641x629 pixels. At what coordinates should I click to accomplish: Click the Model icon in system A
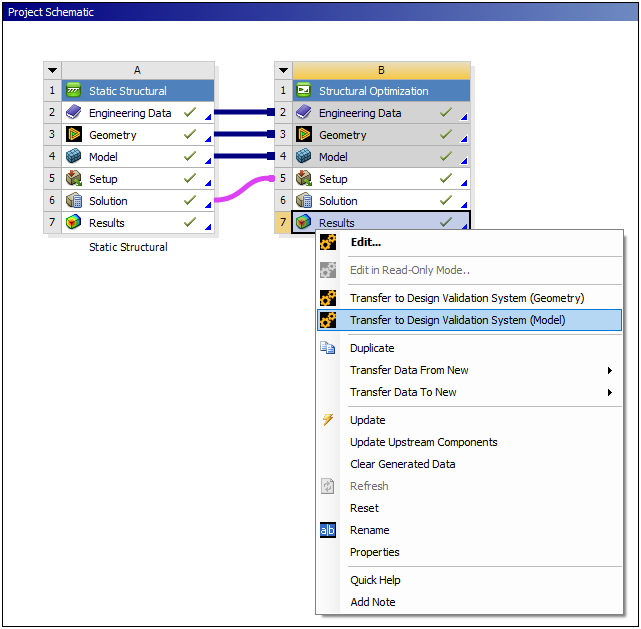coord(73,157)
